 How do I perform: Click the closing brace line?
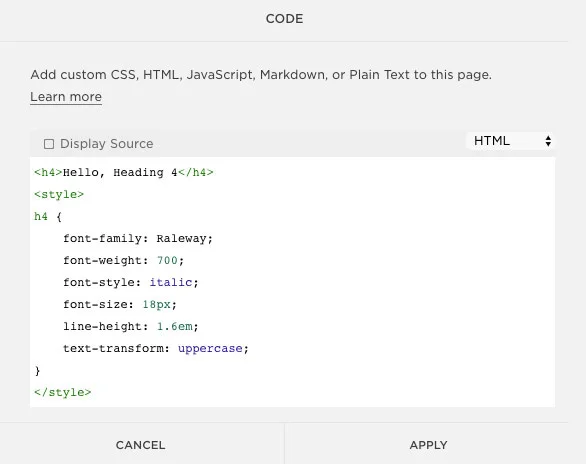[37, 371]
